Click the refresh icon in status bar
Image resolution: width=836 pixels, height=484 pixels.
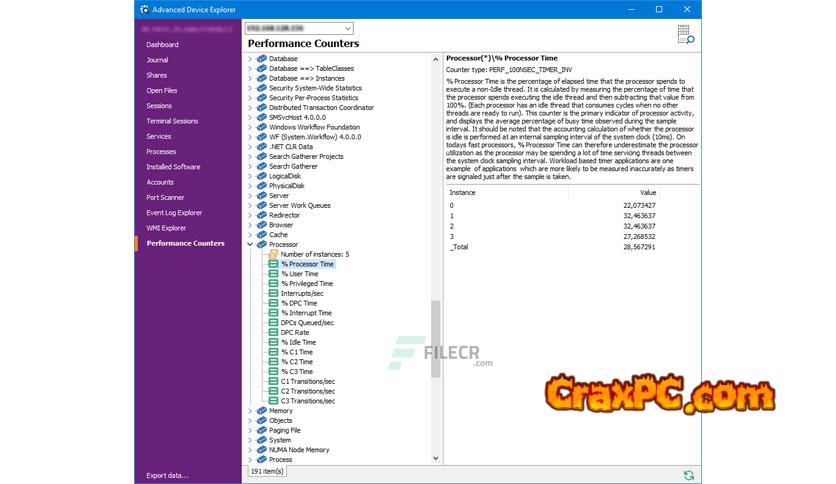(688, 474)
